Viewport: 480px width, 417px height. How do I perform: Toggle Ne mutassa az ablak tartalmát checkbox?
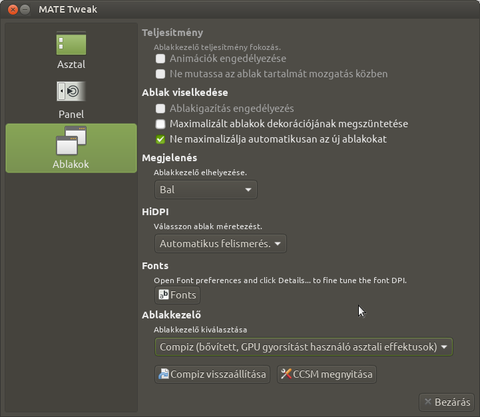coord(160,74)
